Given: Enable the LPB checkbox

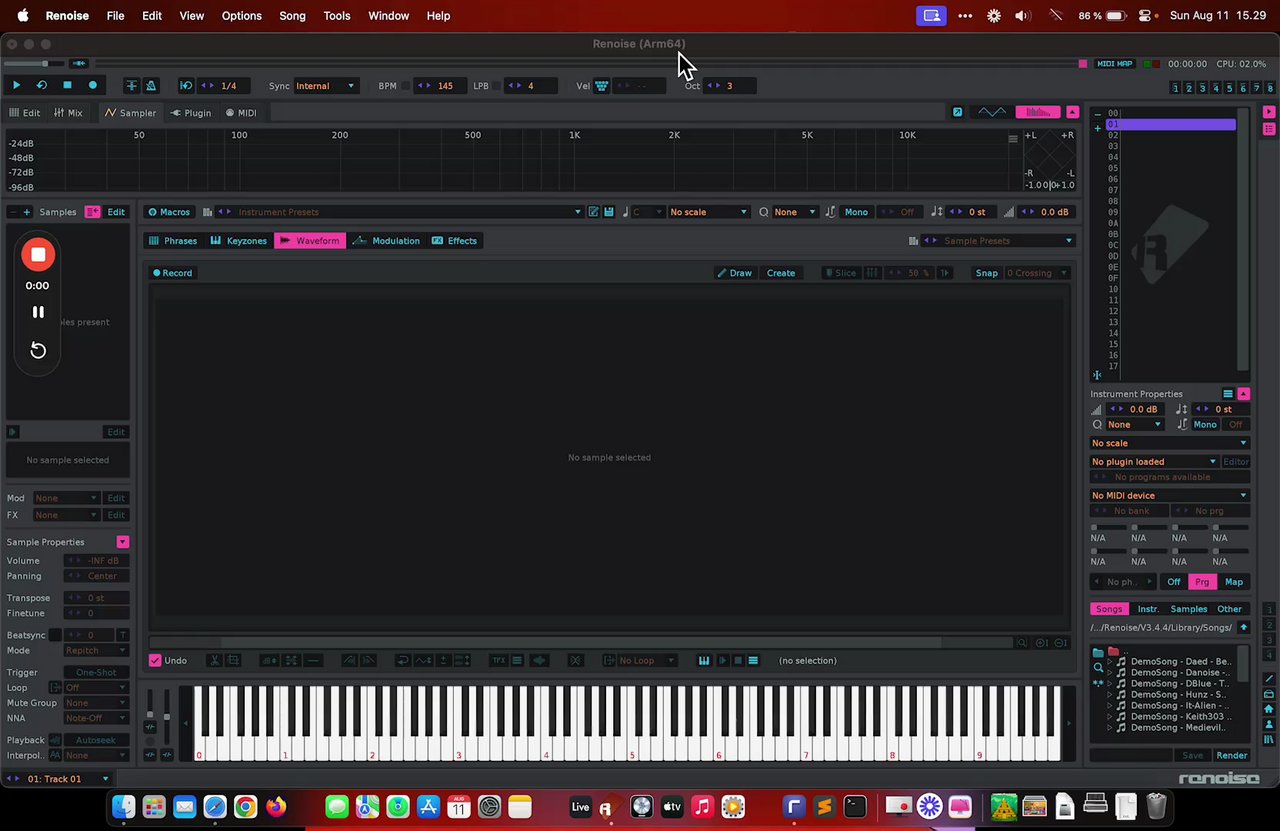Looking at the screenshot, I should 496,86.
